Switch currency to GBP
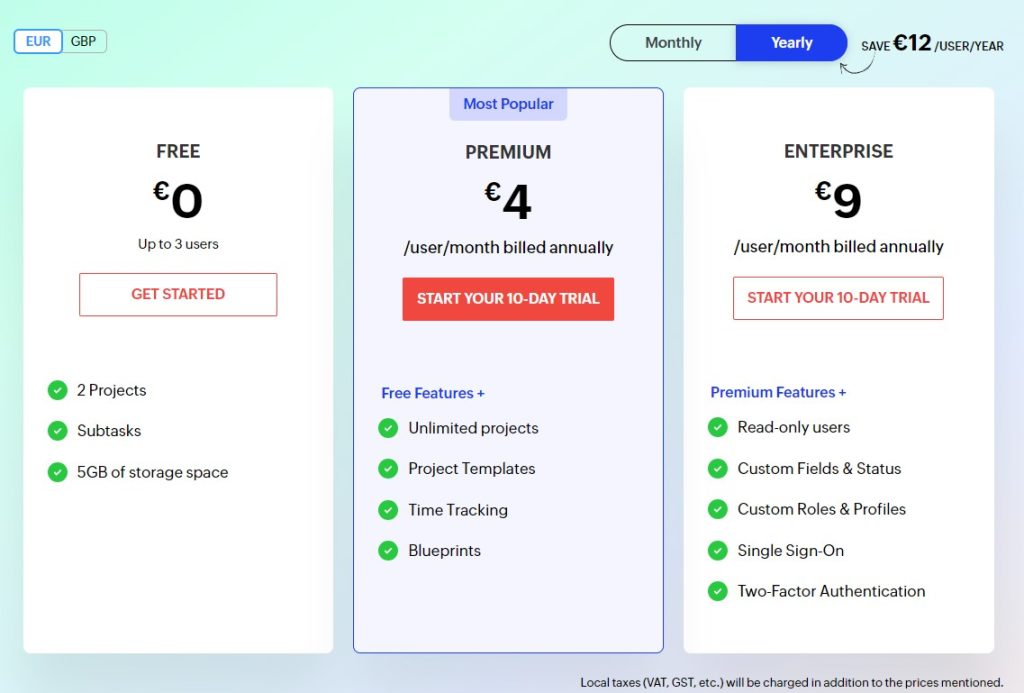The height and width of the screenshot is (693, 1024). click(84, 41)
